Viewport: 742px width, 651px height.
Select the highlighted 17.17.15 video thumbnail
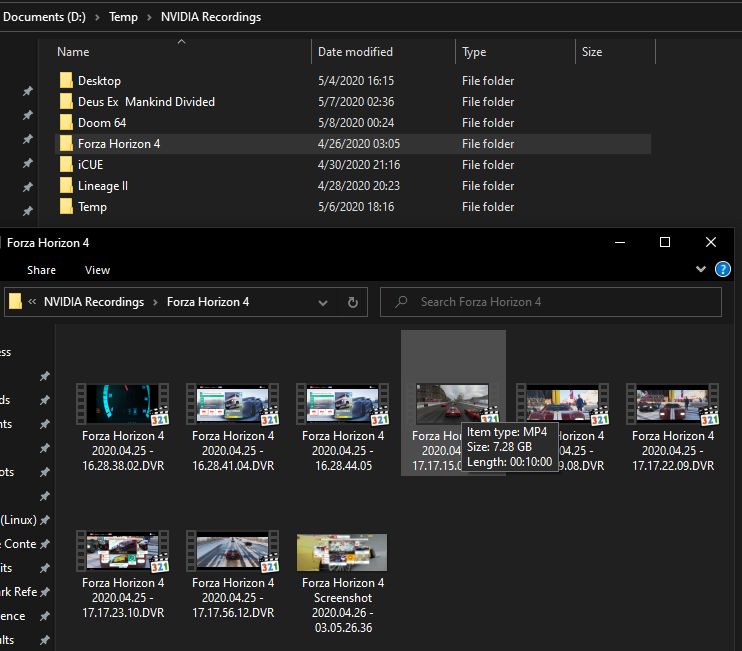(452, 404)
